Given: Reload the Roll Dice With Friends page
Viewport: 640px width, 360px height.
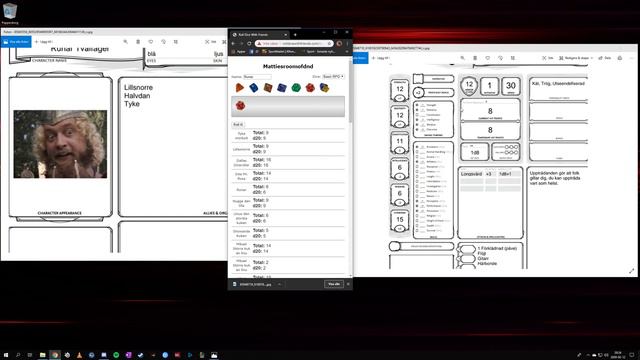Looking at the screenshot, I should click(249, 43).
